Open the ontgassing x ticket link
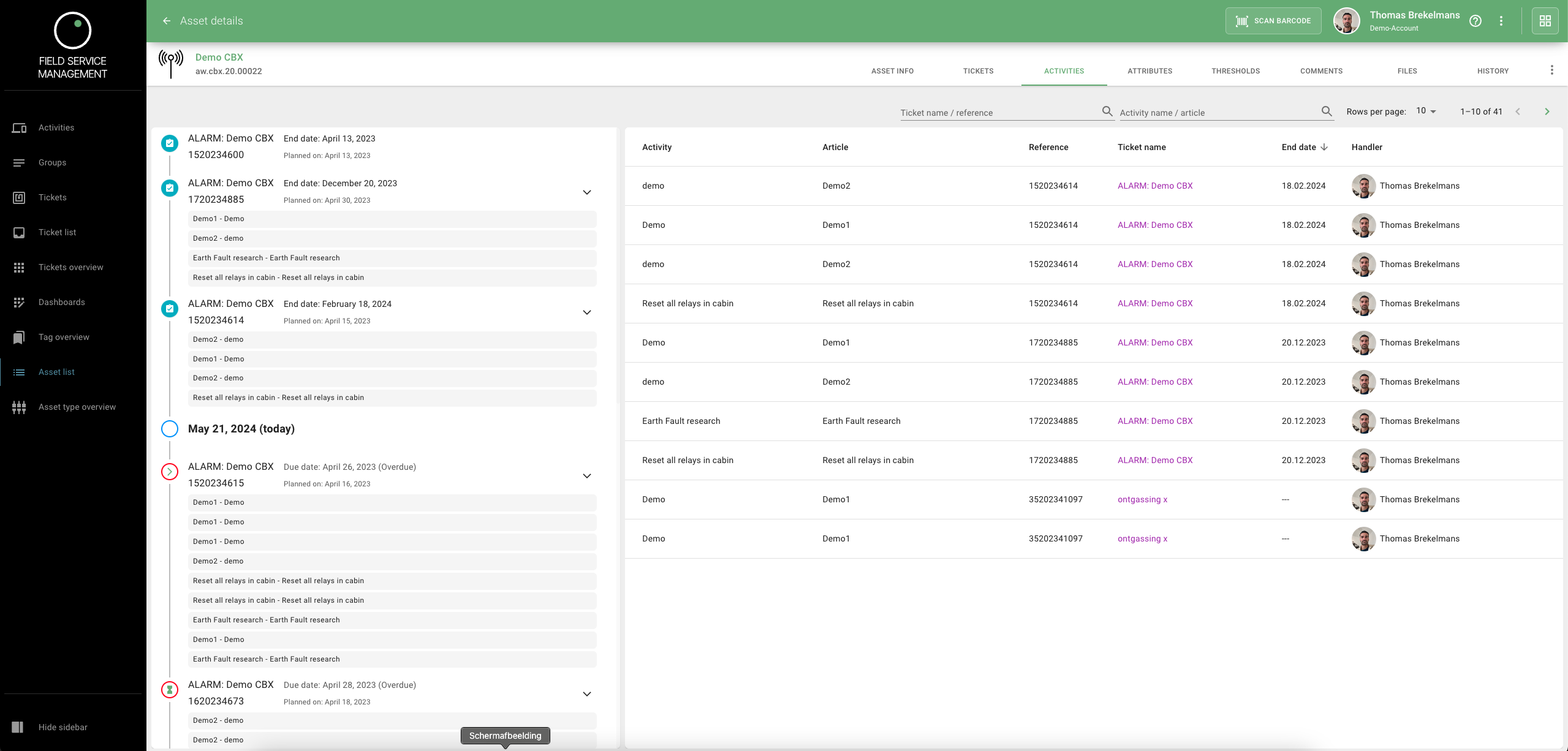 click(1142, 499)
